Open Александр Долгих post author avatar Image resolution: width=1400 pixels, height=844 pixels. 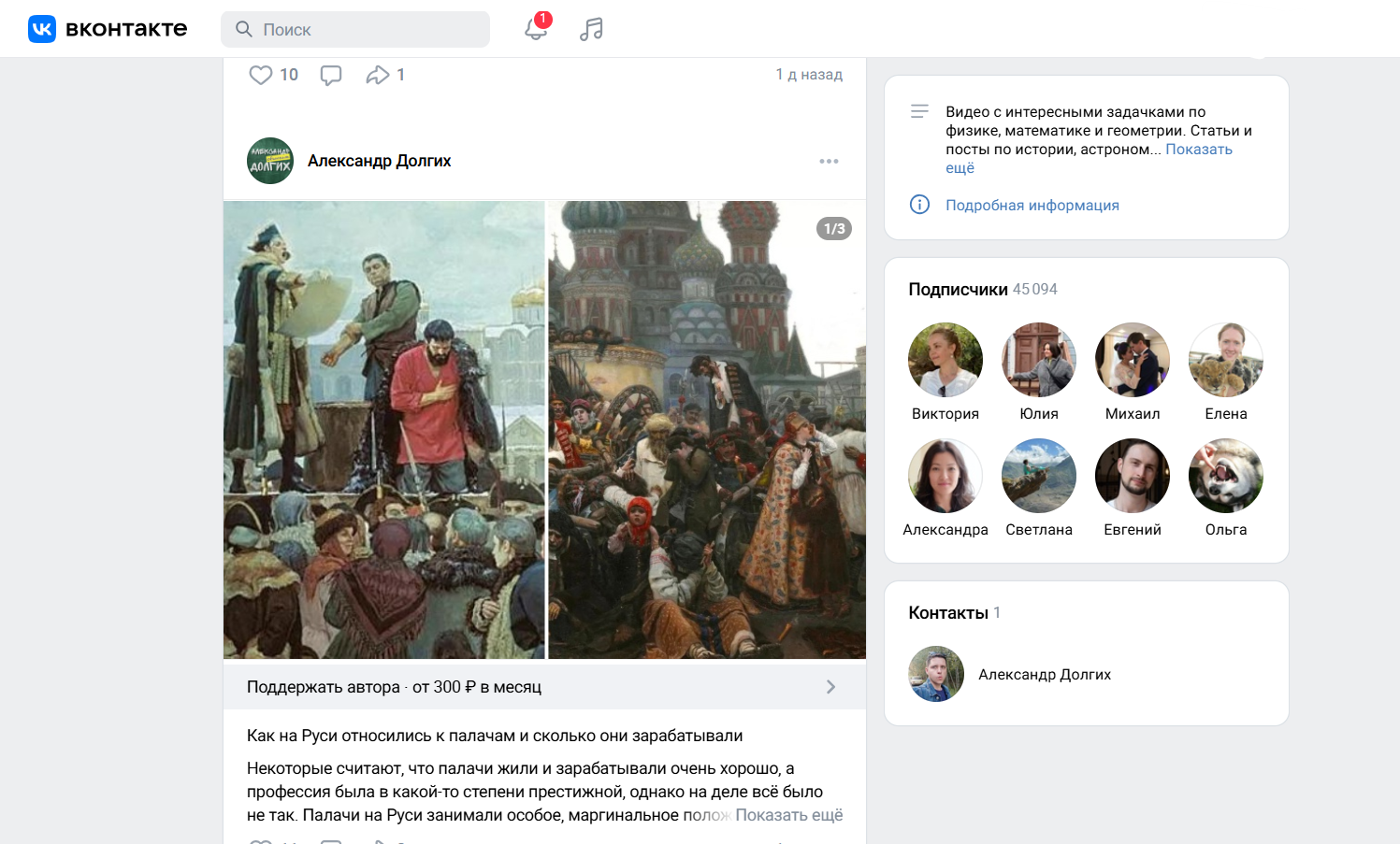tap(270, 161)
